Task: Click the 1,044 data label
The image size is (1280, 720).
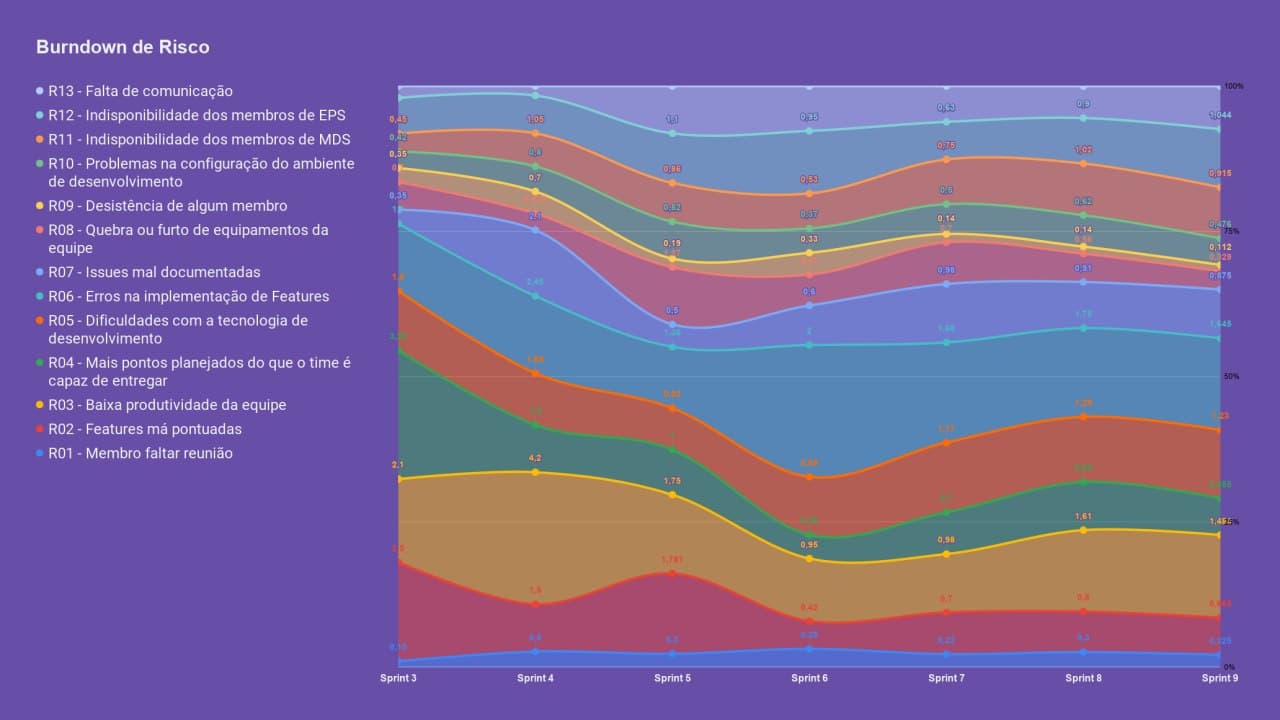Action: click(x=1220, y=115)
